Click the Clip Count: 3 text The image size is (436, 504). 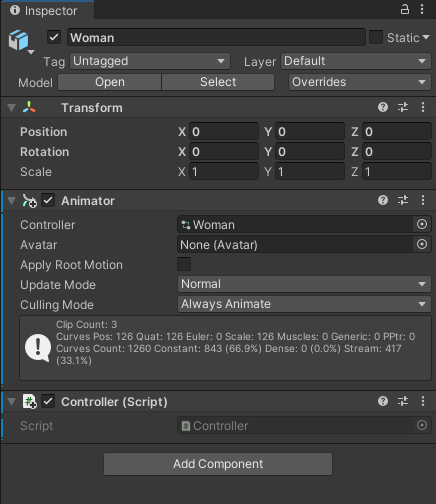point(86,324)
